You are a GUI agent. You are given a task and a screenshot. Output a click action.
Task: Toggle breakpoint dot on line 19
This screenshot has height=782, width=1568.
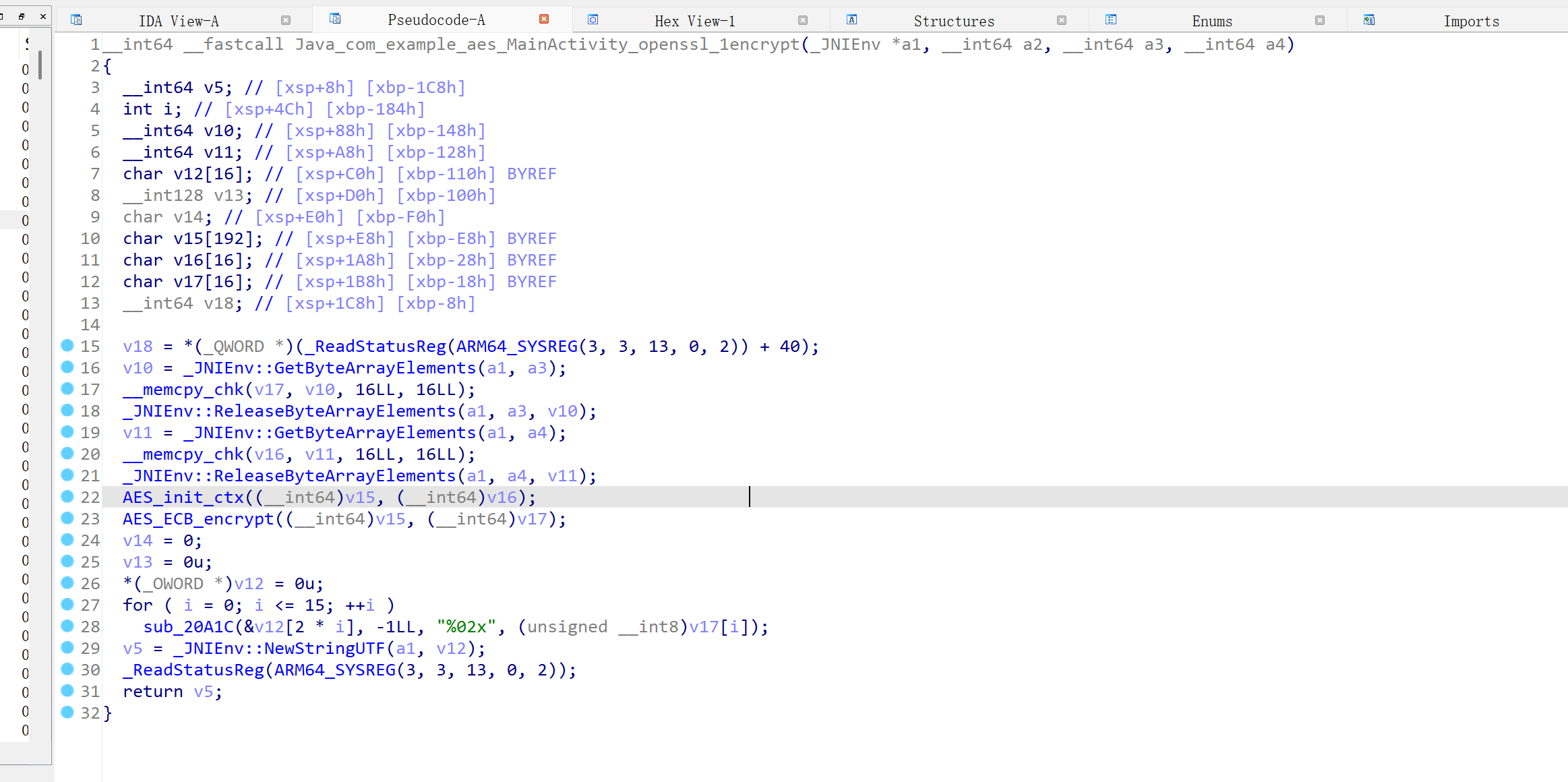(x=67, y=432)
